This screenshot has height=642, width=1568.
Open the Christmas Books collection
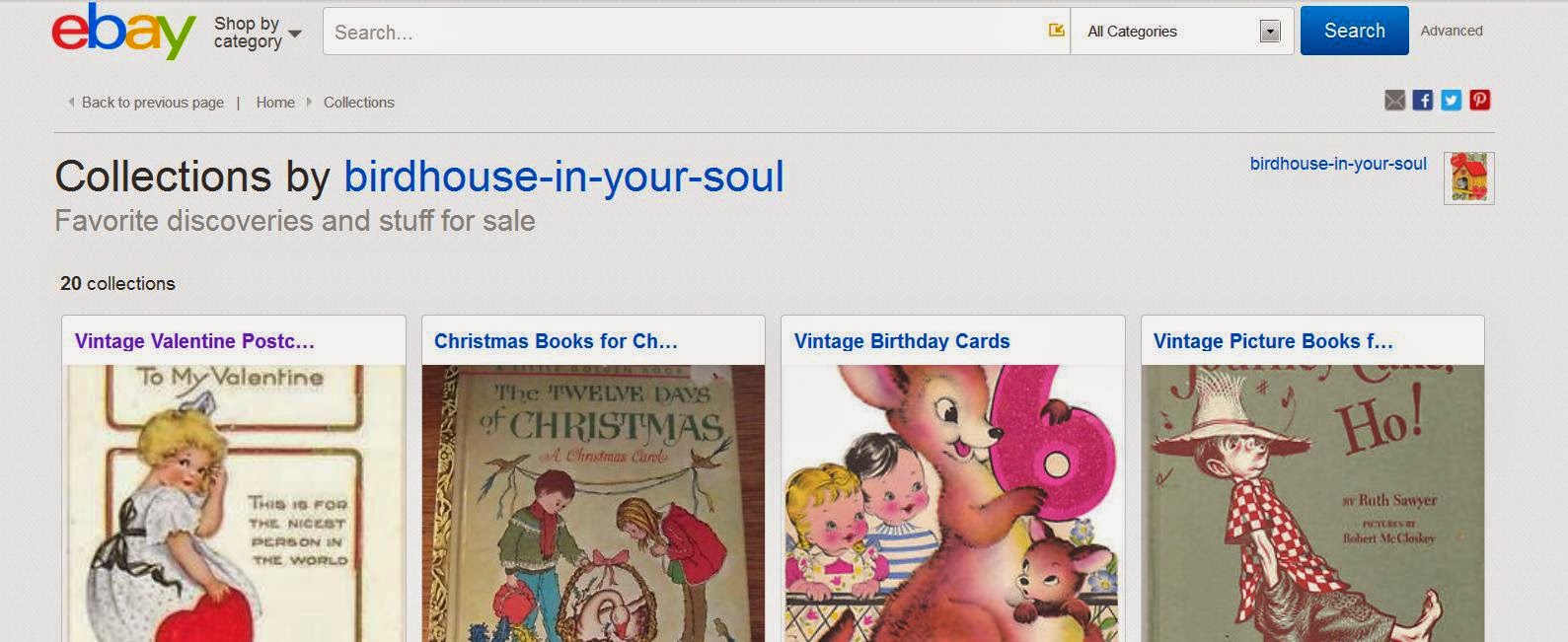point(555,341)
